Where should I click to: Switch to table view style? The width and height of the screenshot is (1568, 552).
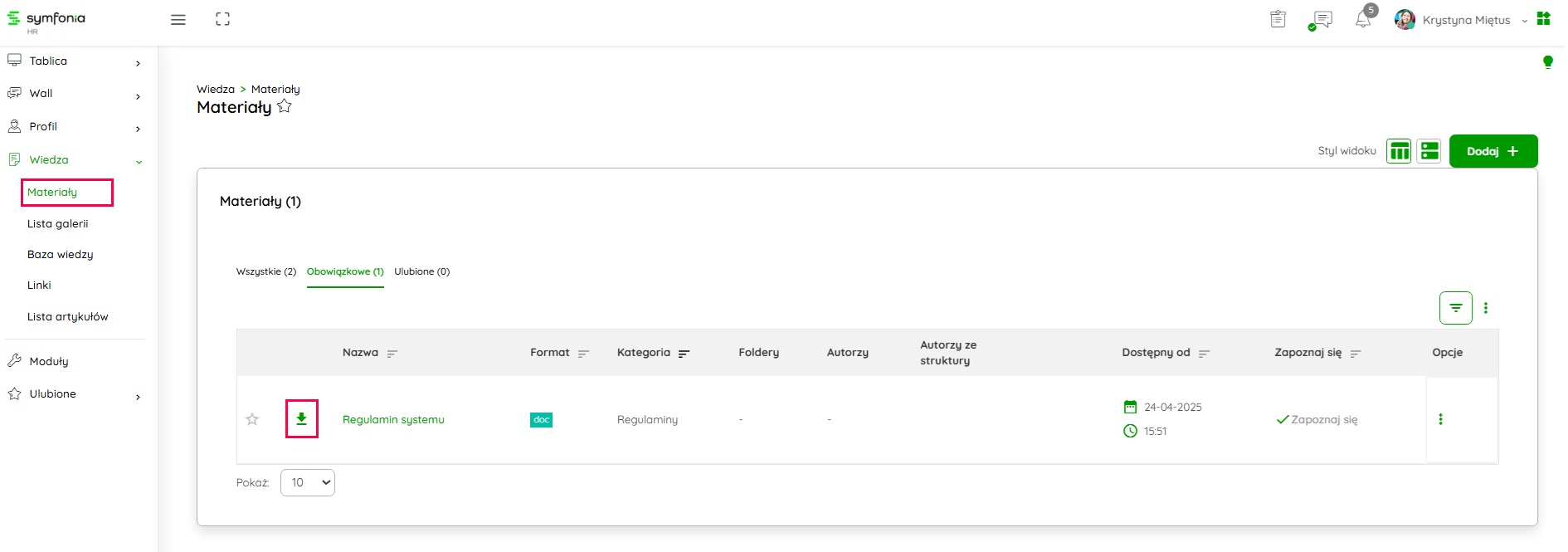coord(1399,151)
